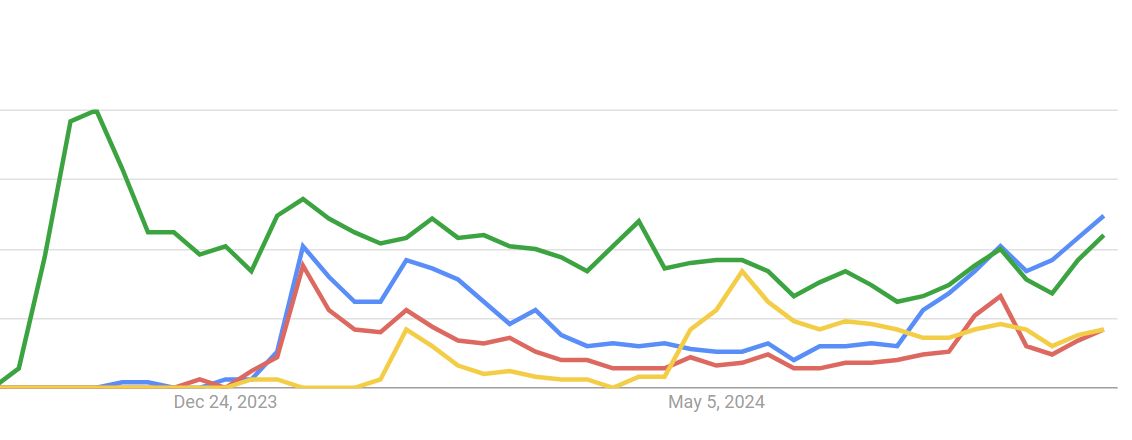This screenshot has width=1132, height=440.
Task: Click the blue line's second bump after Dec 2023
Action: 406,260
